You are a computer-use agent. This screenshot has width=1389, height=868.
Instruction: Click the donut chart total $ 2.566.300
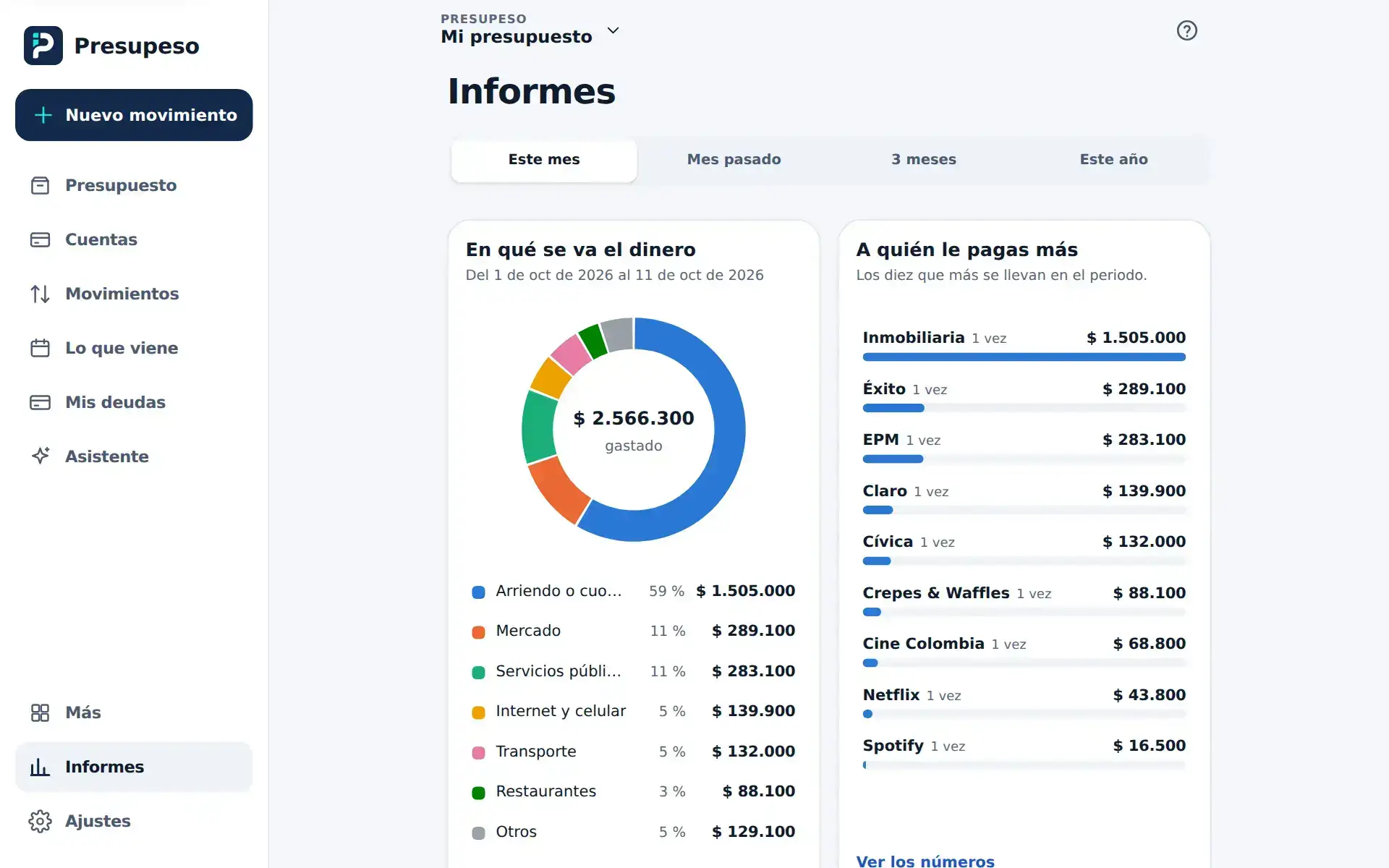click(634, 418)
